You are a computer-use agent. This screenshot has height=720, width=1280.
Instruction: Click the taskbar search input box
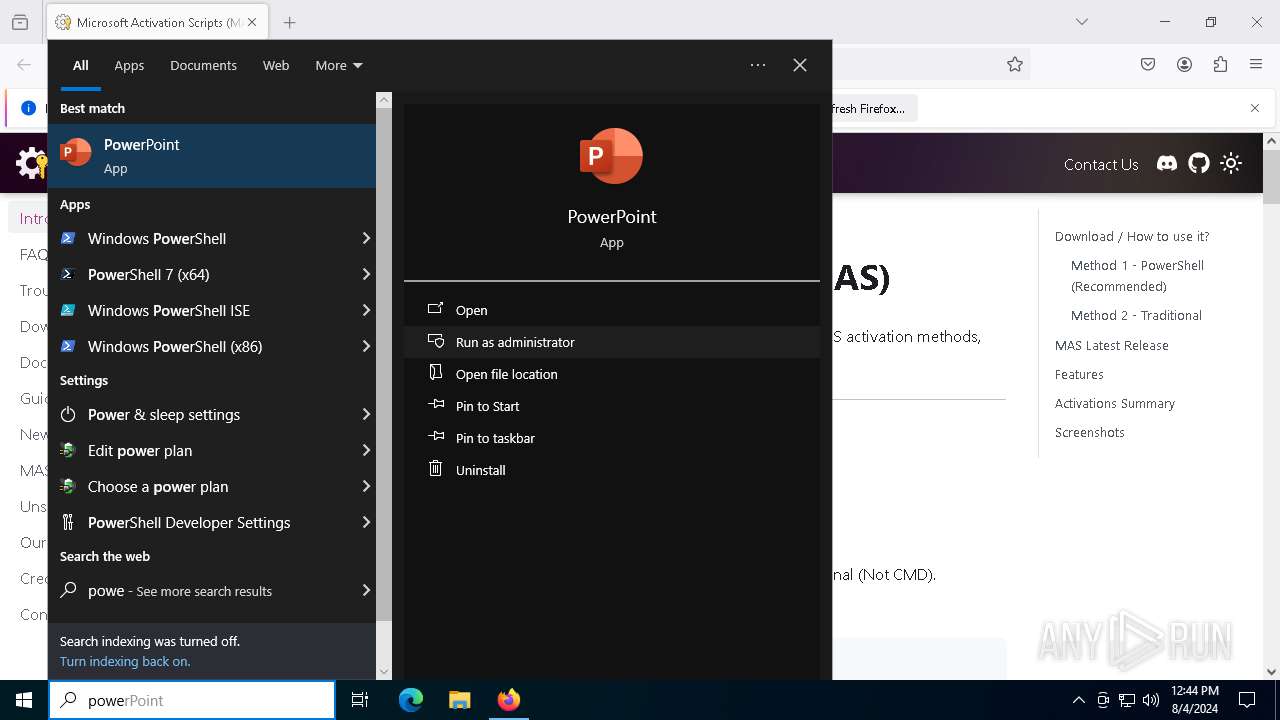(192, 700)
